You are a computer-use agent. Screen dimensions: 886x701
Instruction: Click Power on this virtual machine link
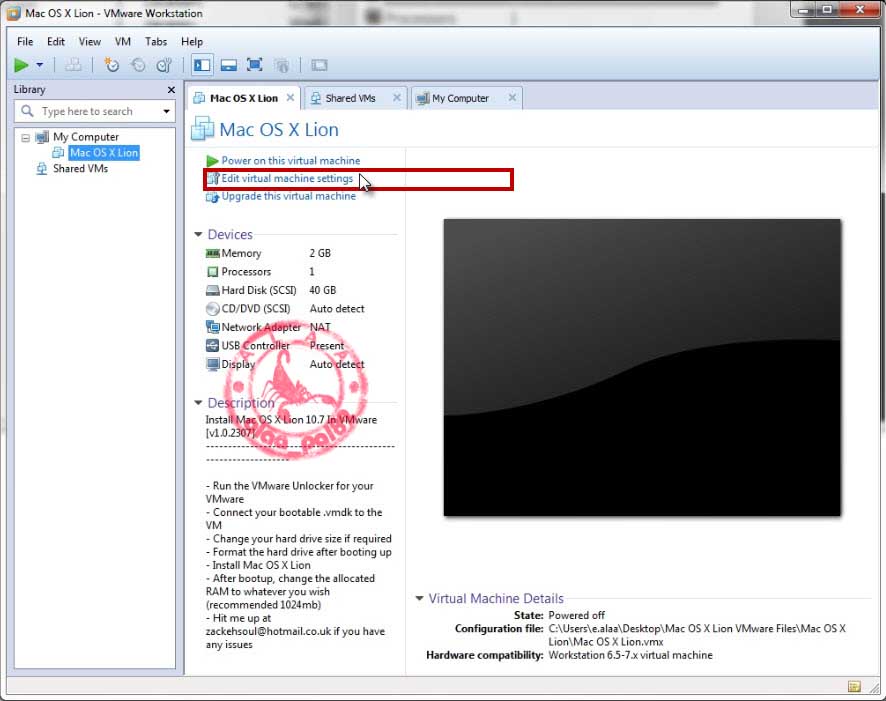point(290,160)
